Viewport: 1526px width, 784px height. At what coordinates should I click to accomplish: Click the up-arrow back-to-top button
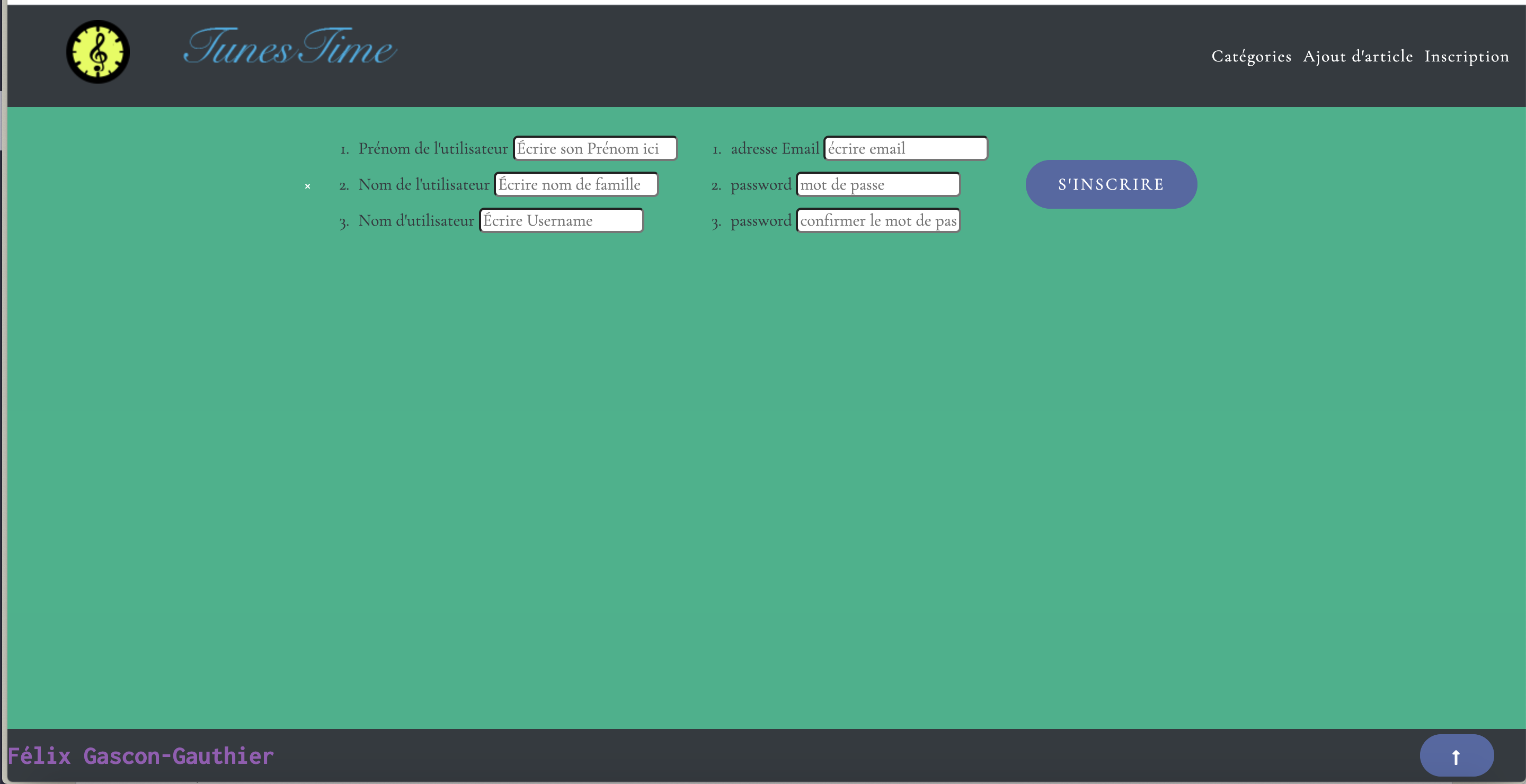pos(1456,755)
